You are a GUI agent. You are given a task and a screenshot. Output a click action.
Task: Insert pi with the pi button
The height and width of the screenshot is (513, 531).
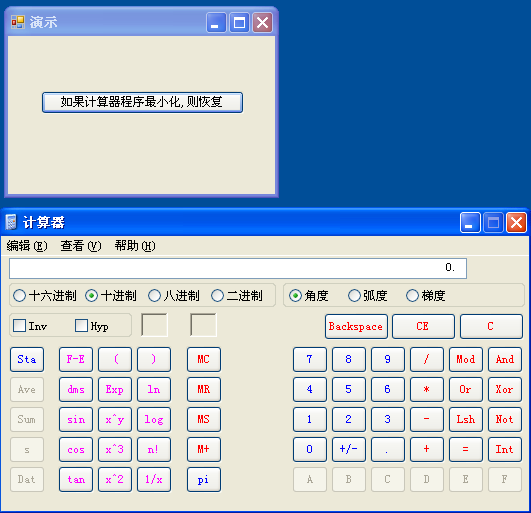[x=204, y=479]
